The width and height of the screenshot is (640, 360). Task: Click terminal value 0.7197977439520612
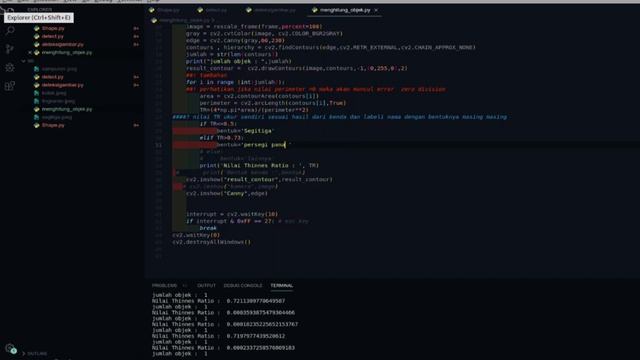(x=256, y=336)
